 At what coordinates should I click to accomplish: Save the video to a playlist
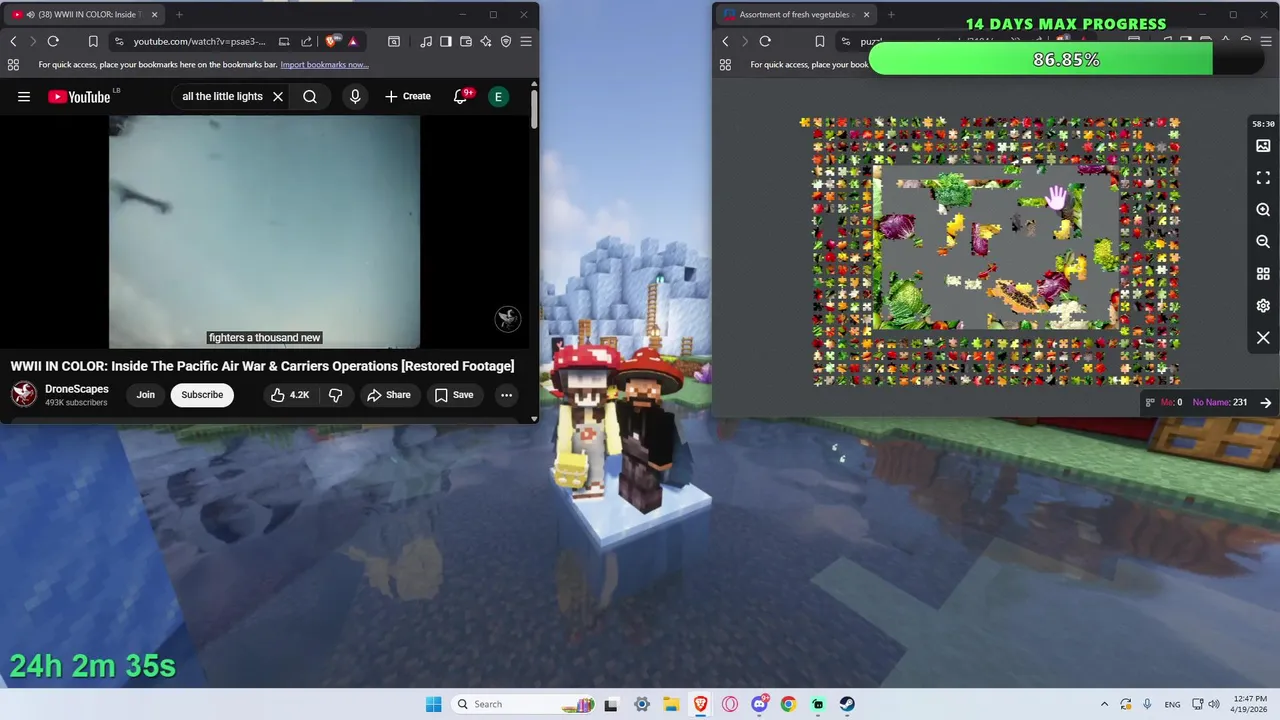tap(453, 395)
